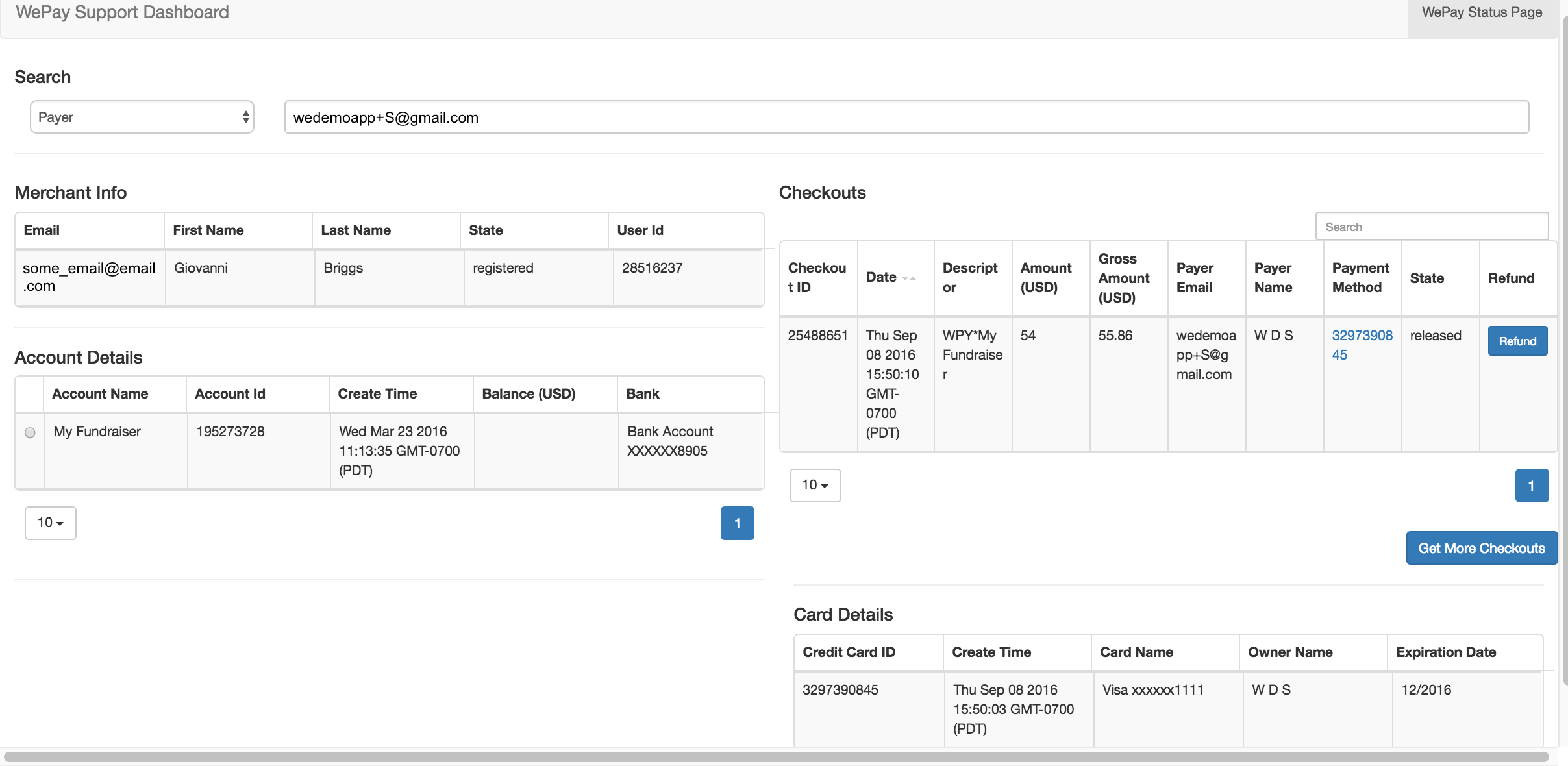
Task: Refund checkout 25488651
Action: click(x=1517, y=341)
